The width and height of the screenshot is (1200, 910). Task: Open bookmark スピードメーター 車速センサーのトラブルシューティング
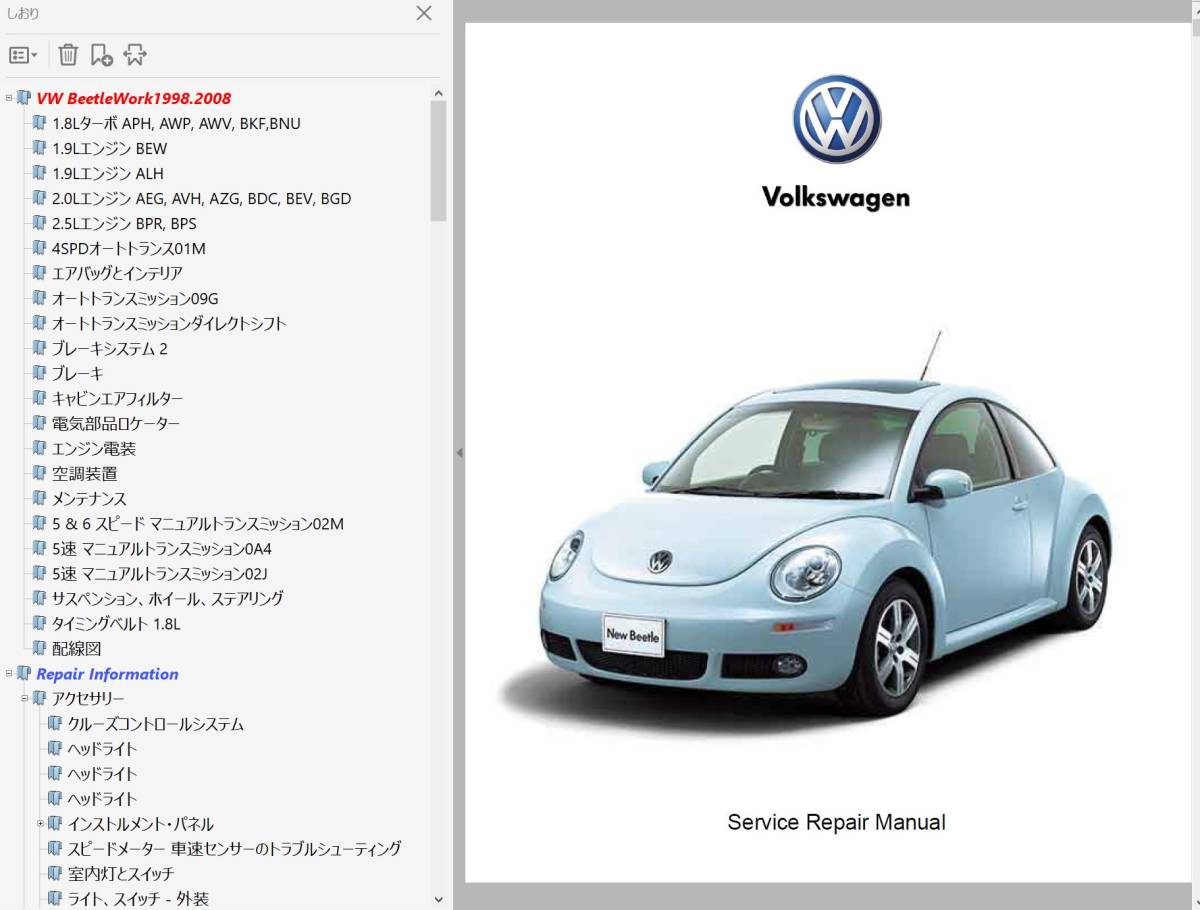pos(234,849)
